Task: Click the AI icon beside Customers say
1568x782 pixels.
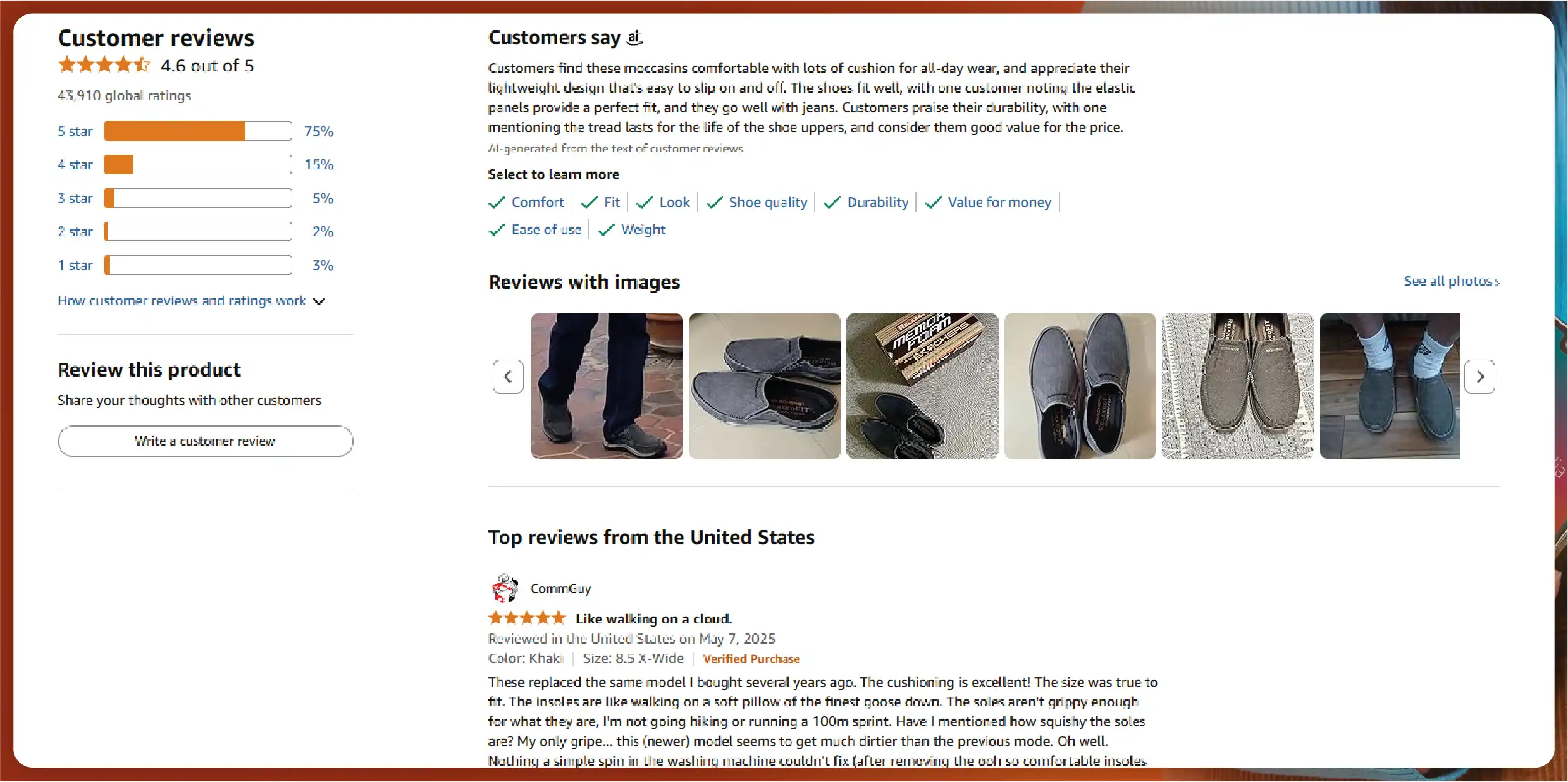Action: [x=634, y=38]
